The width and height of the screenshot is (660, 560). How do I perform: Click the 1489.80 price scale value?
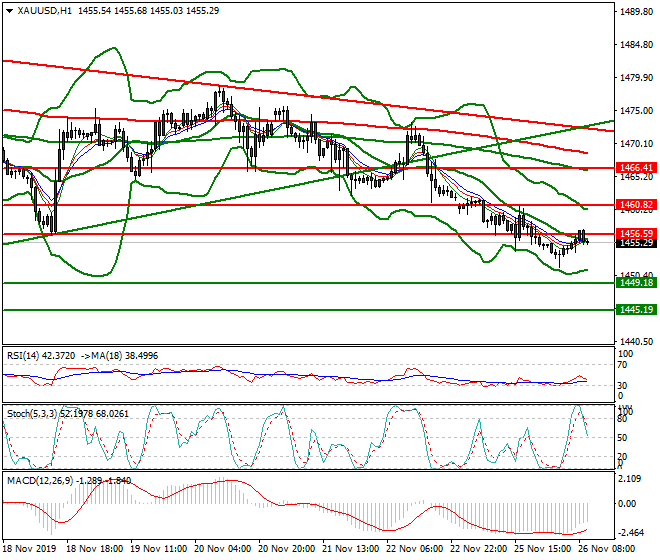(x=636, y=12)
